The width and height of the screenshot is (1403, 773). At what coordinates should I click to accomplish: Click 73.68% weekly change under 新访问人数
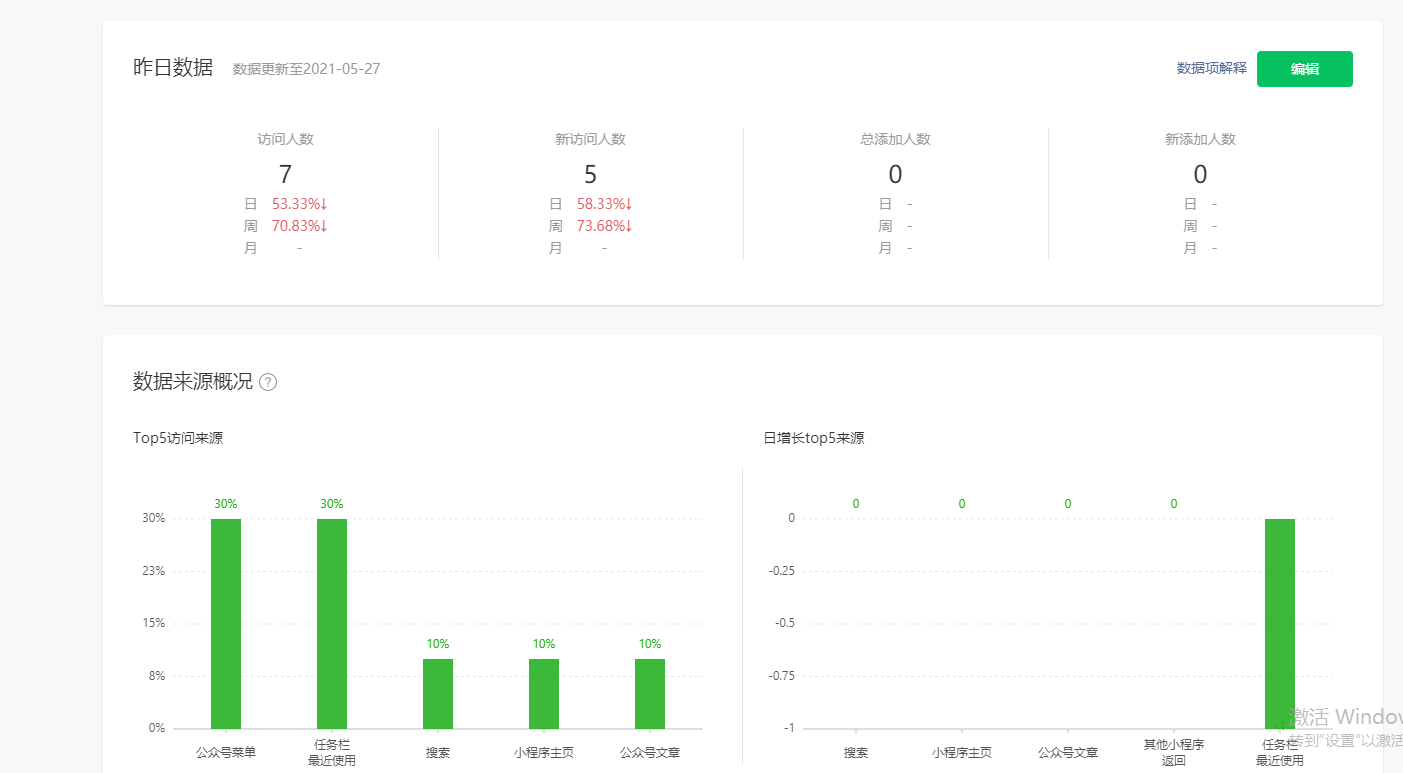605,226
